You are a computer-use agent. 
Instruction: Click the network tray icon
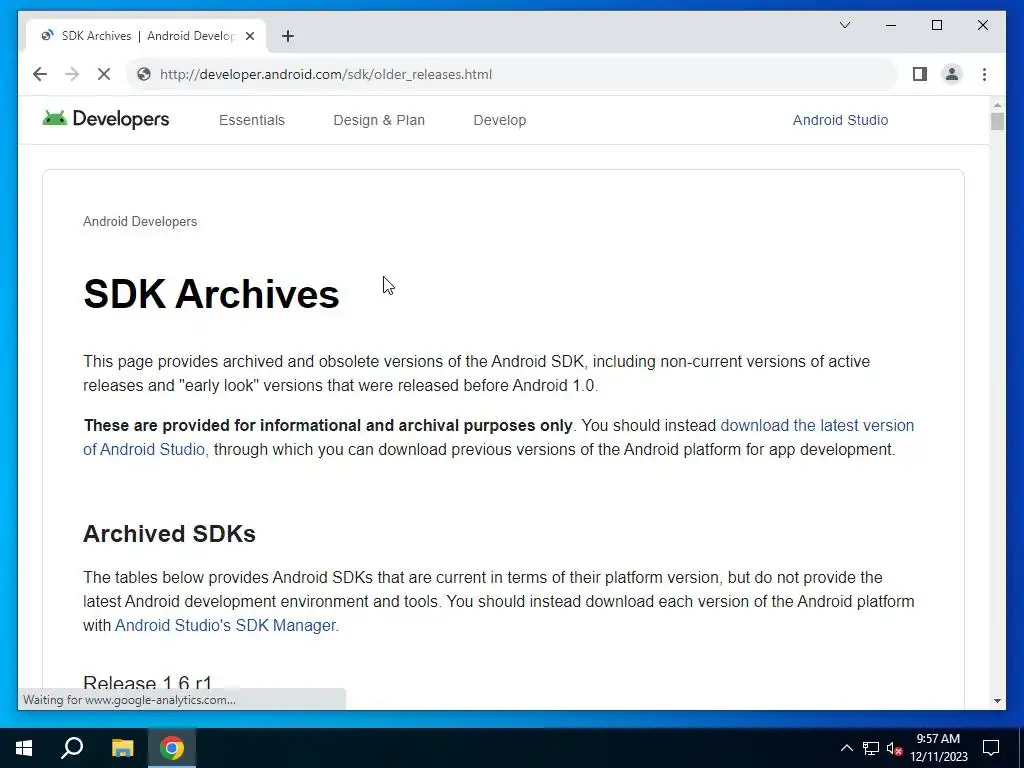871,748
